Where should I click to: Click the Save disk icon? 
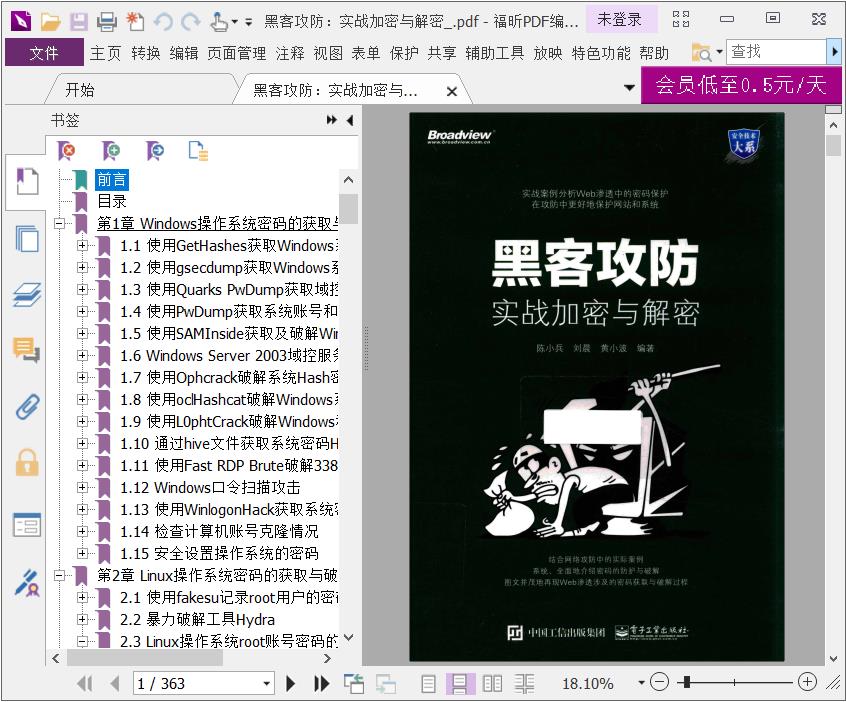pos(79,21)
